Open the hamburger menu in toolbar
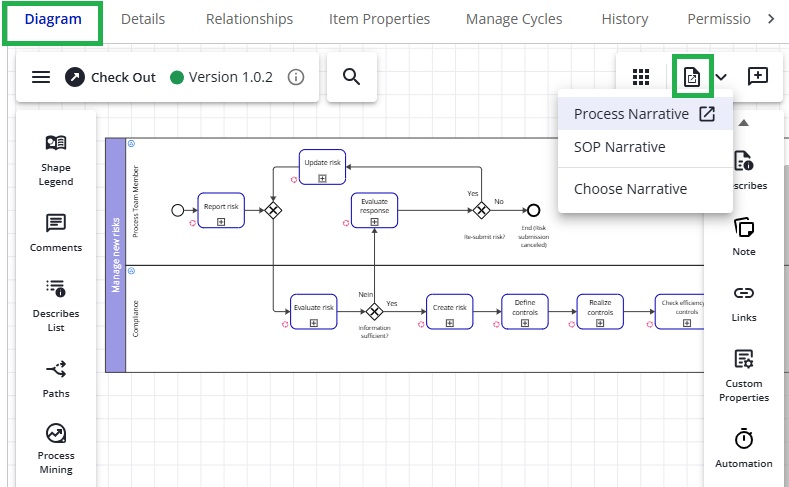The height and width of the screenshot is (487, 789). click(x=41, y=77)
